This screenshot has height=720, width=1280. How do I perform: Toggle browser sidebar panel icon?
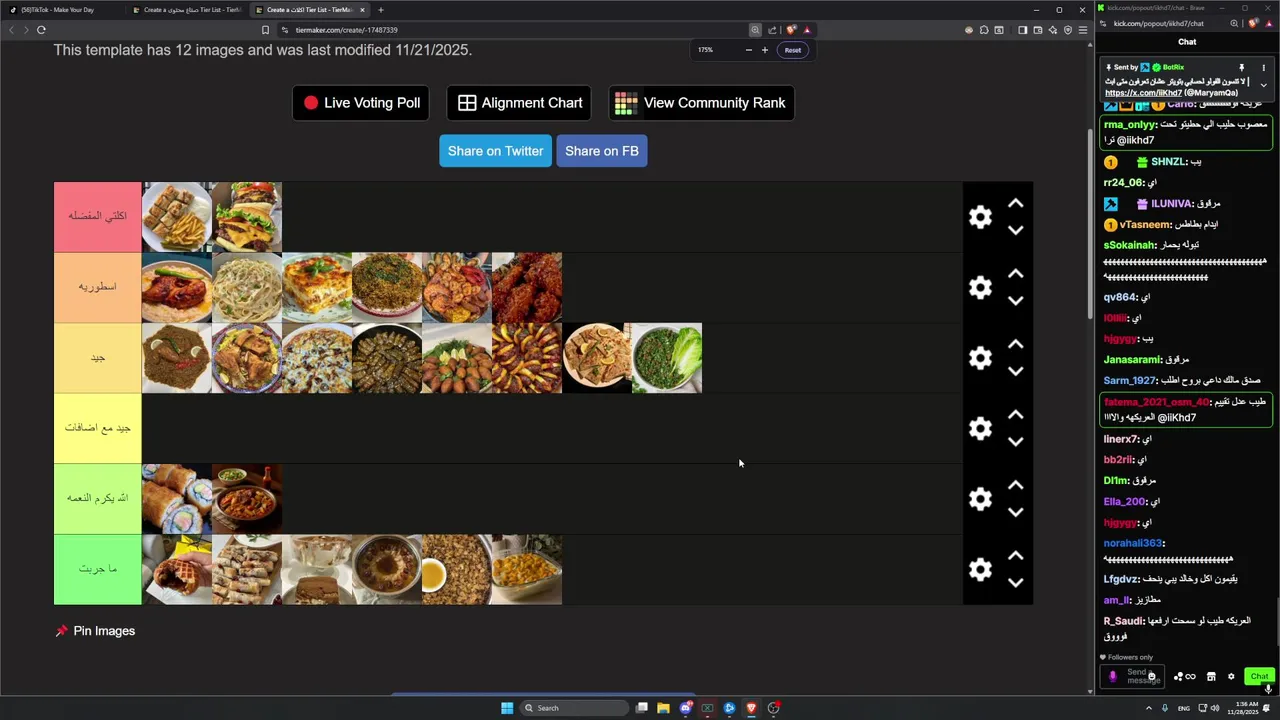tap(1022, 30)
